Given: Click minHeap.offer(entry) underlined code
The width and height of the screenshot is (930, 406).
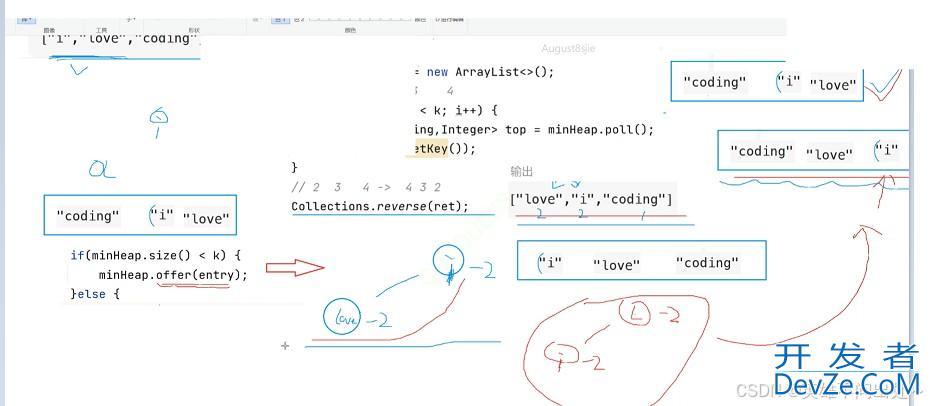Looking at the screenshot, I should pos(172,274).
